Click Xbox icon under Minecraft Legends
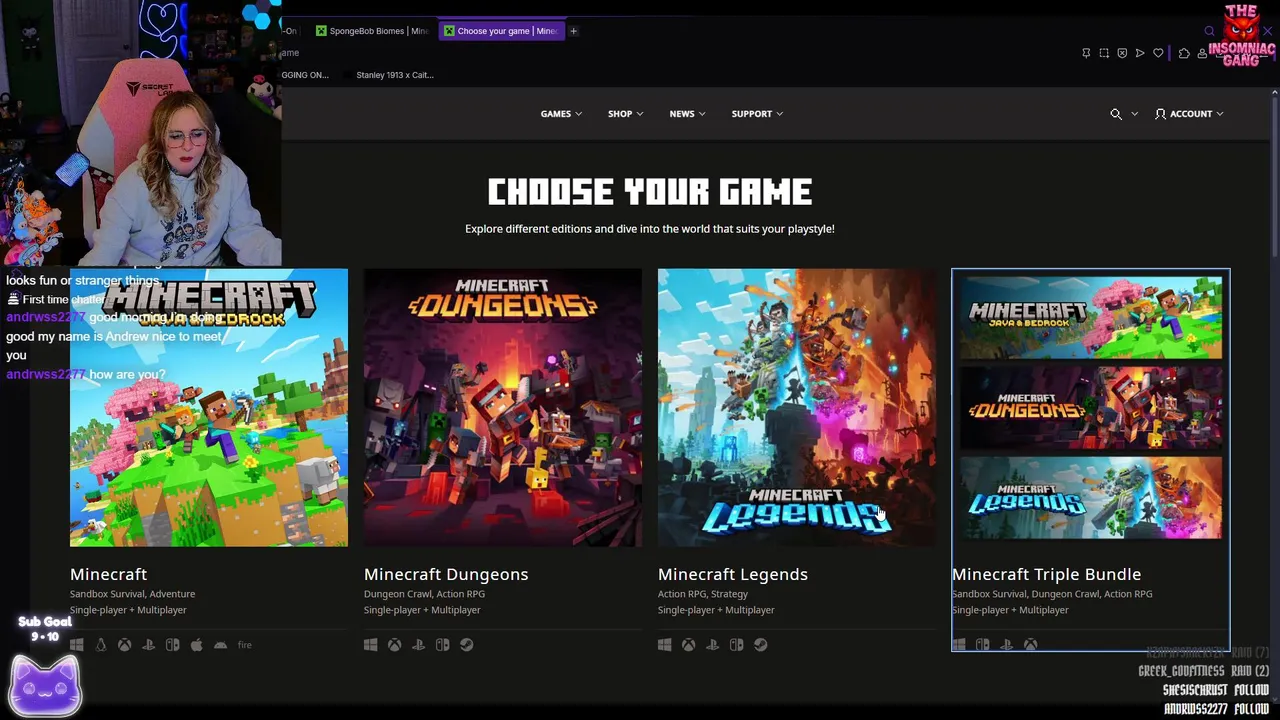 pyautogui.click(x=688, y=645)
